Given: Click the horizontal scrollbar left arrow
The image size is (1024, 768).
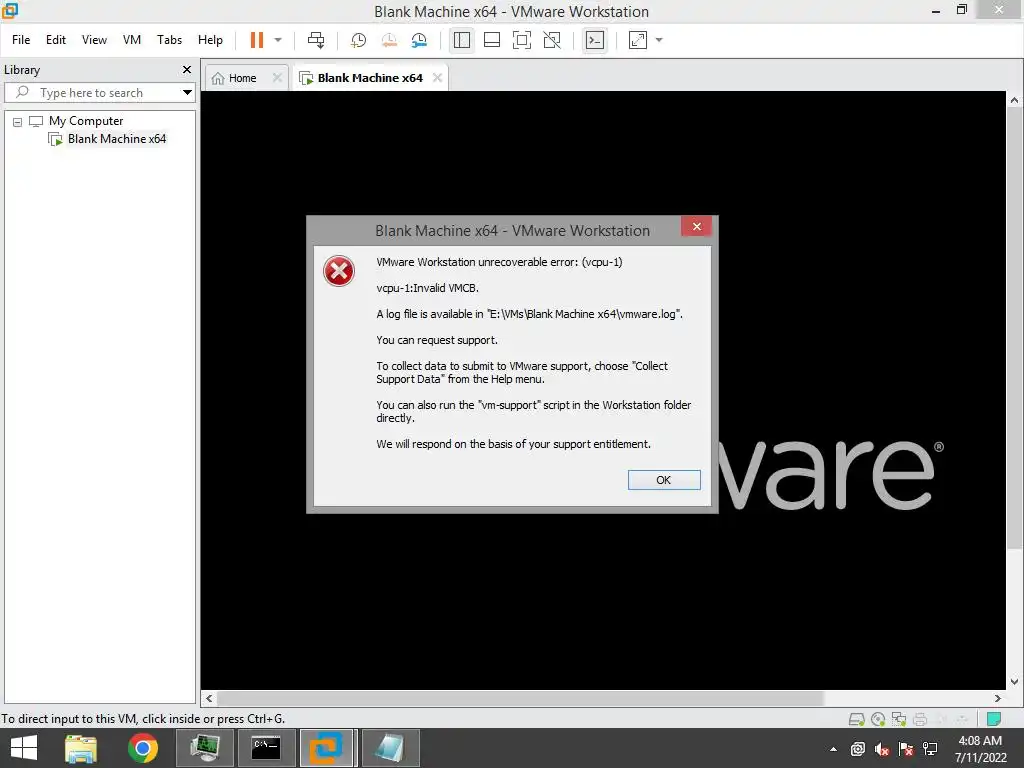Looking at the screenshot, I should point(209,698).
